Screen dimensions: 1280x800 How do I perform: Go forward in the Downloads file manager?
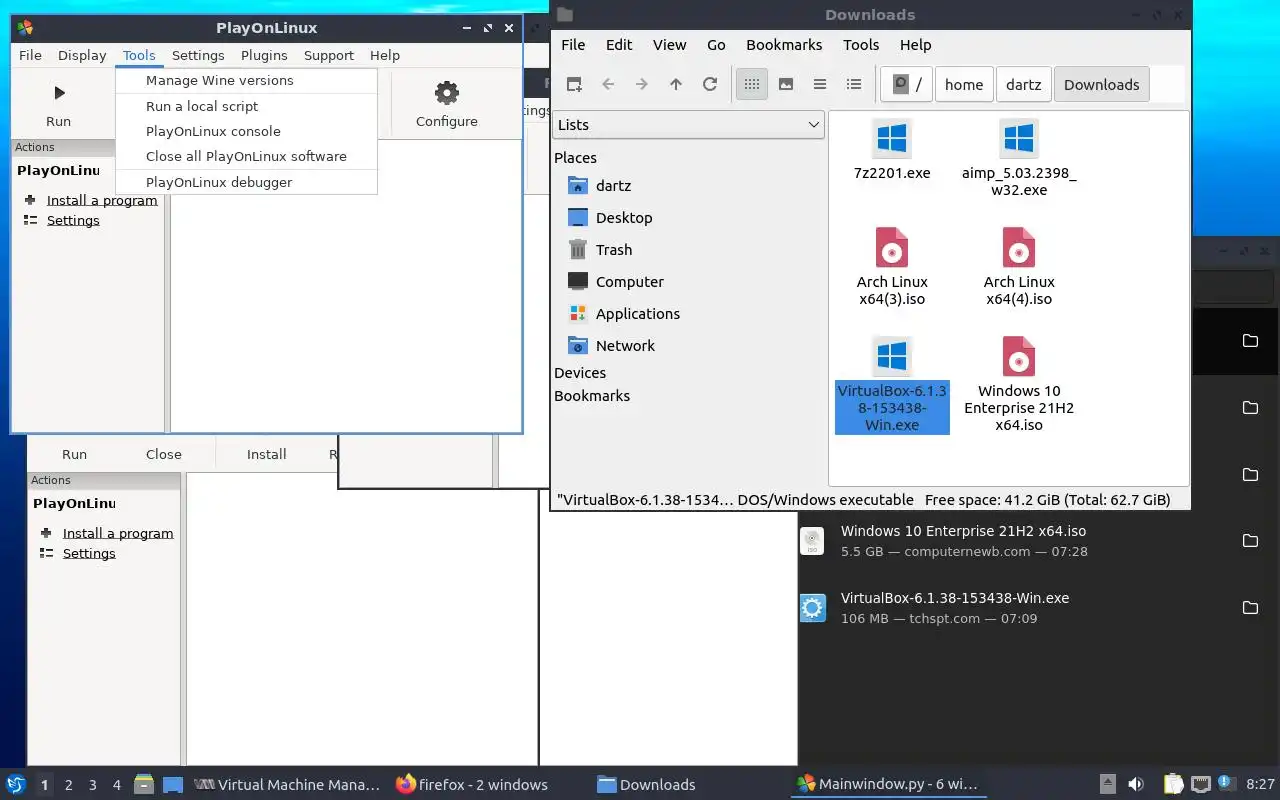tap(642, 85)
